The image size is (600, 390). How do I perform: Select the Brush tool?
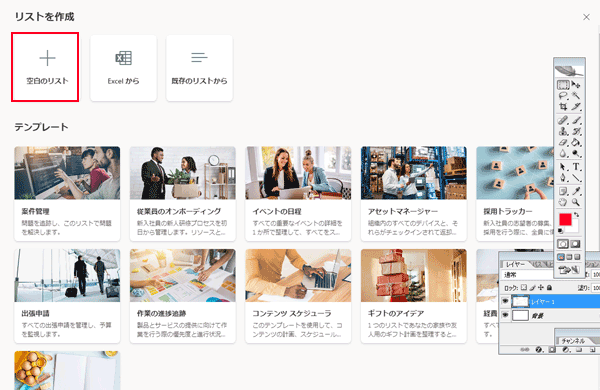[576, 120]
